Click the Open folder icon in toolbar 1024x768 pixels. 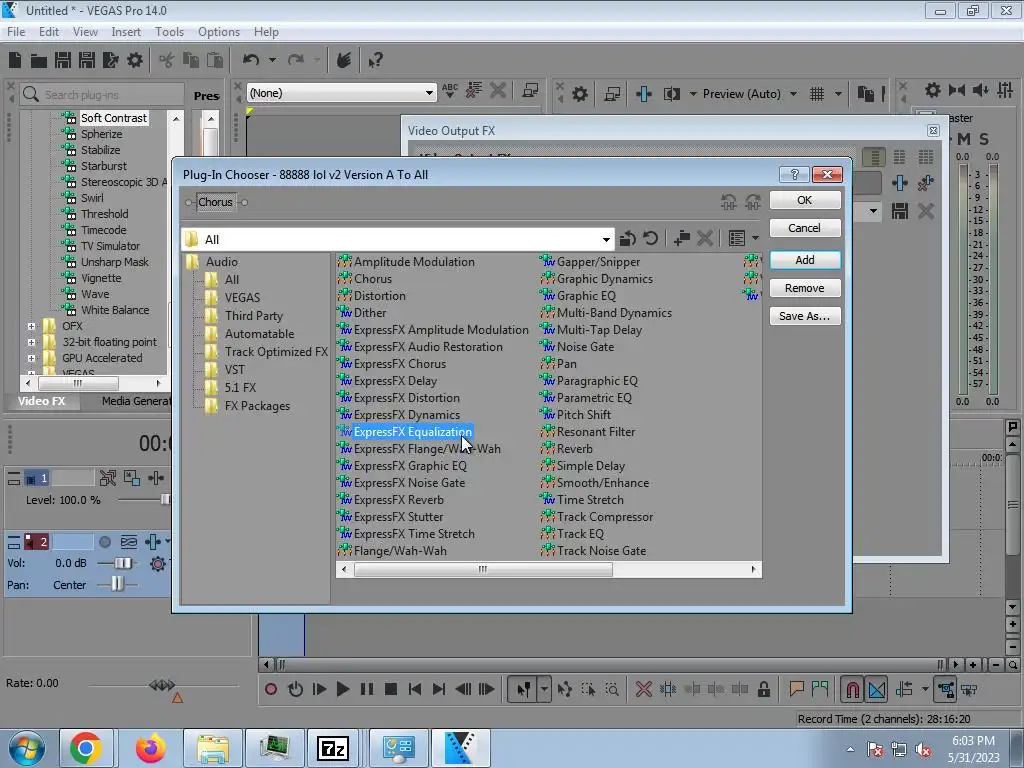39,61
